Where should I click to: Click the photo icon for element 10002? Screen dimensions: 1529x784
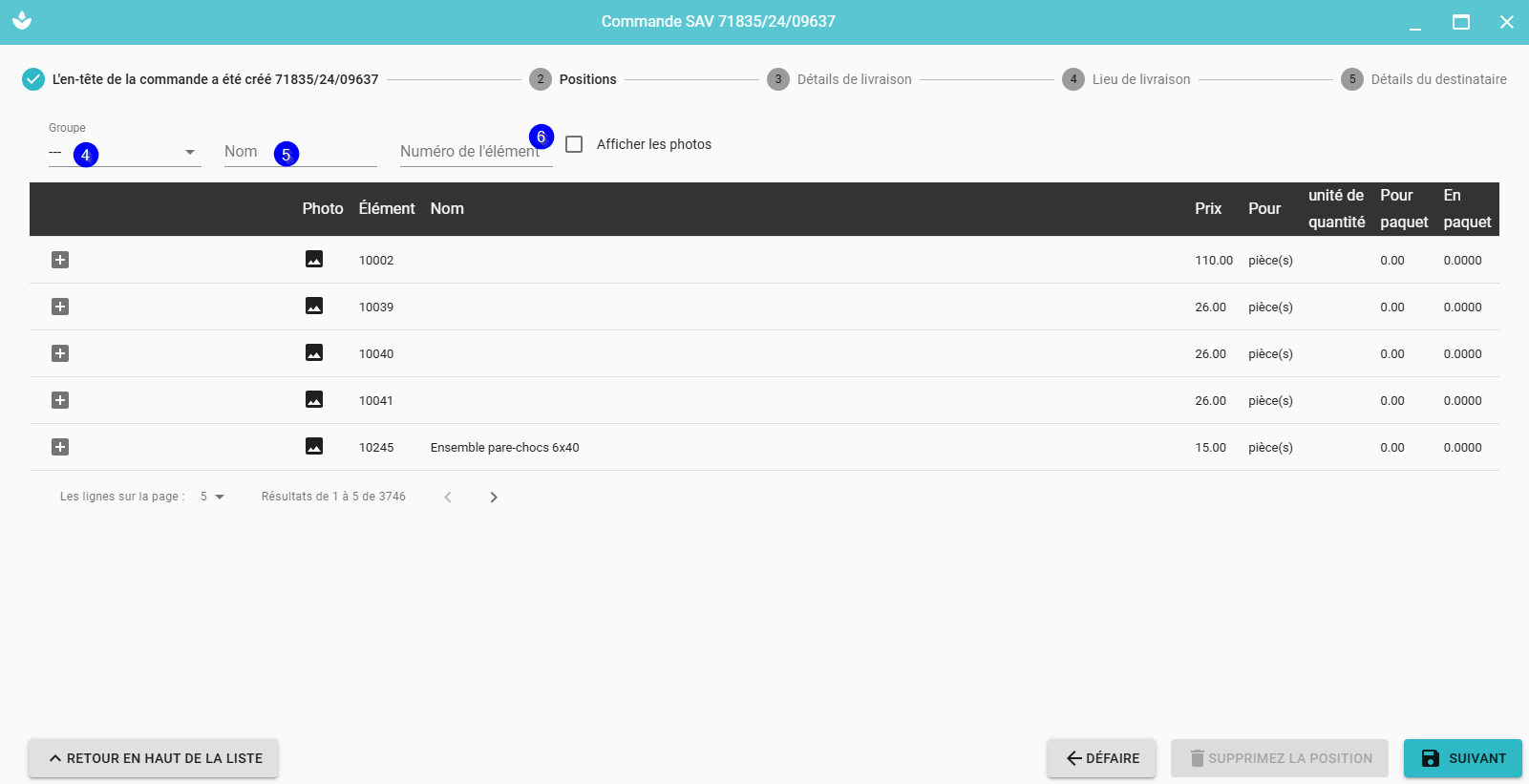[313, 260]
